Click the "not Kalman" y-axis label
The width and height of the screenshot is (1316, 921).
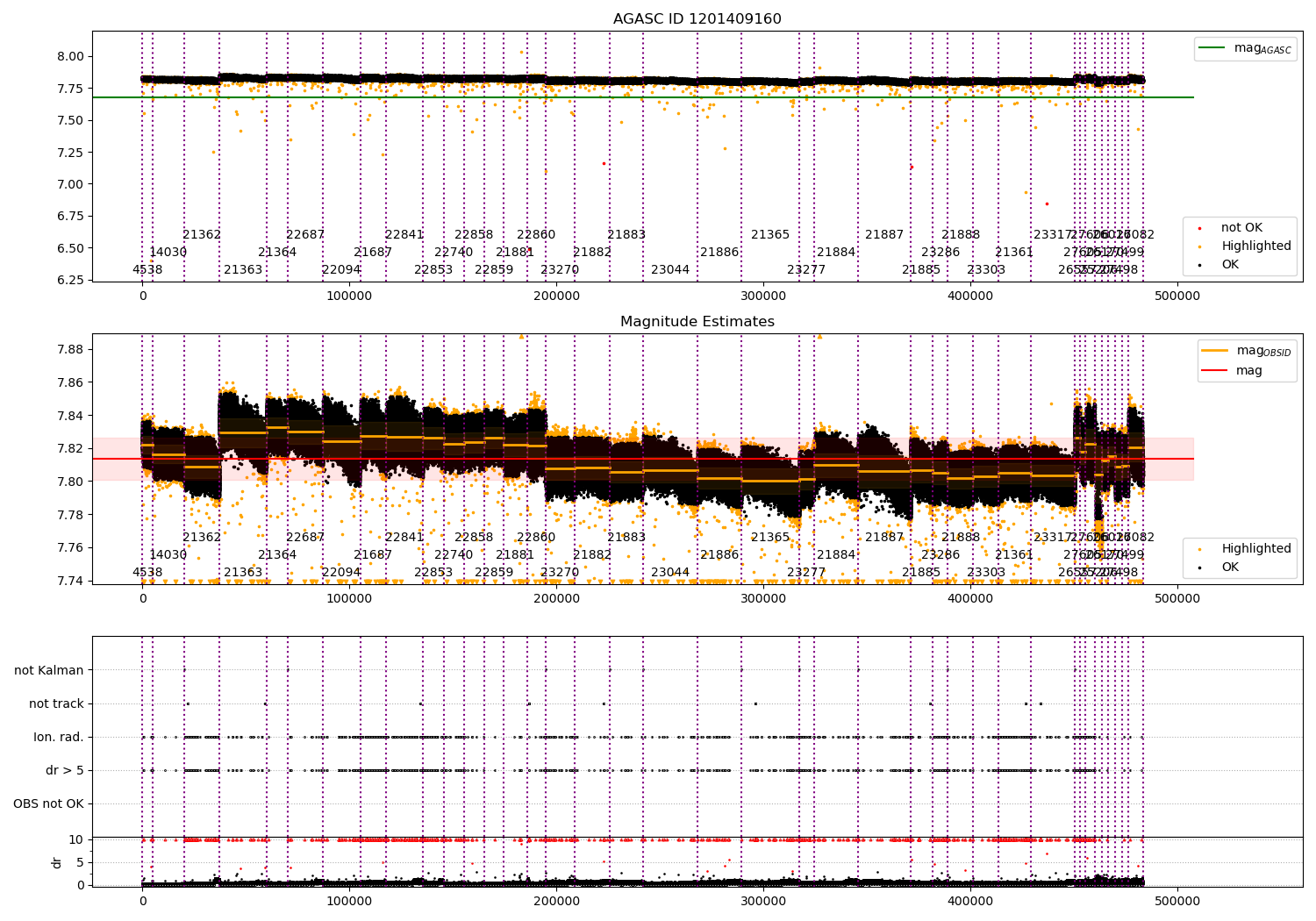49,670
